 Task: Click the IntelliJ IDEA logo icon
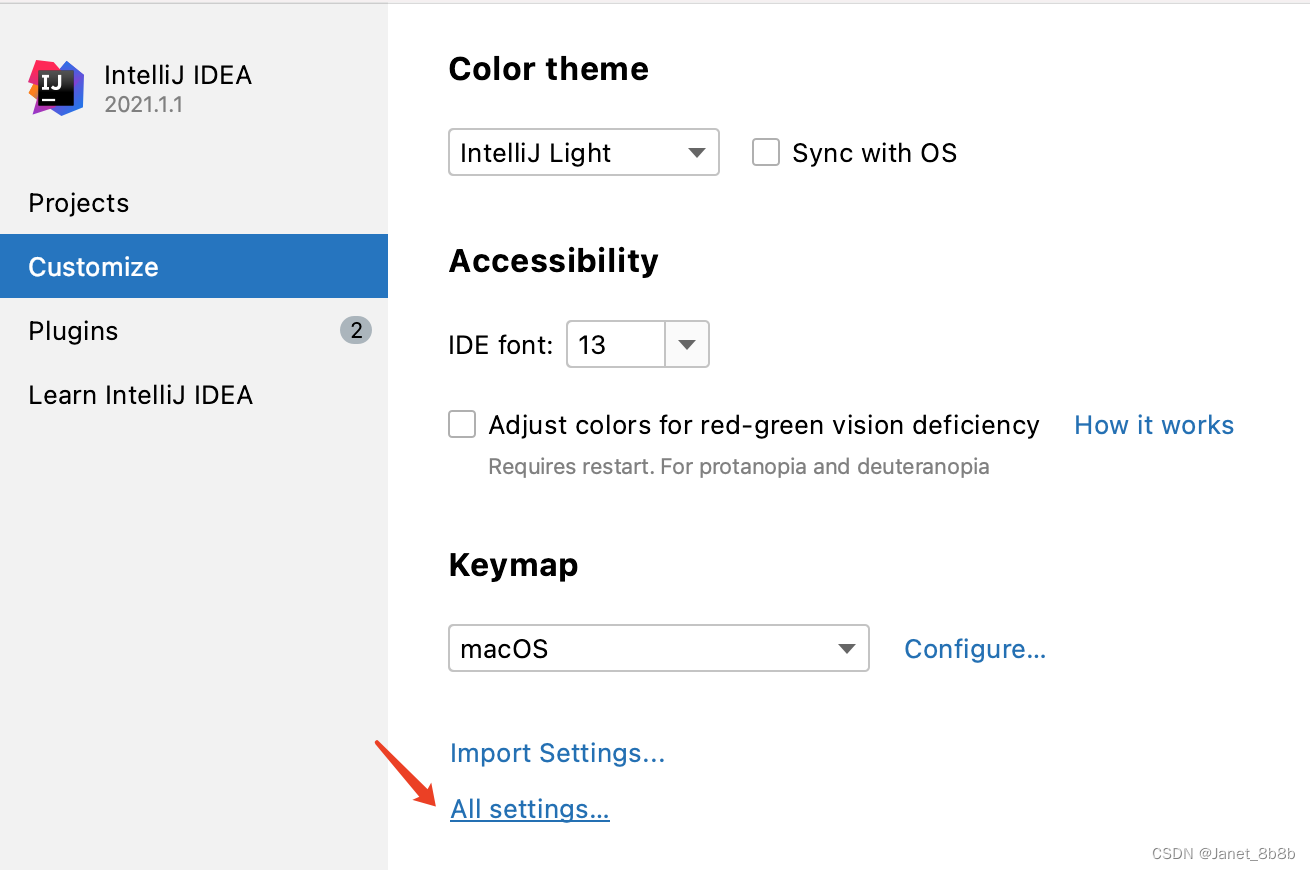[x=56, y=88]
